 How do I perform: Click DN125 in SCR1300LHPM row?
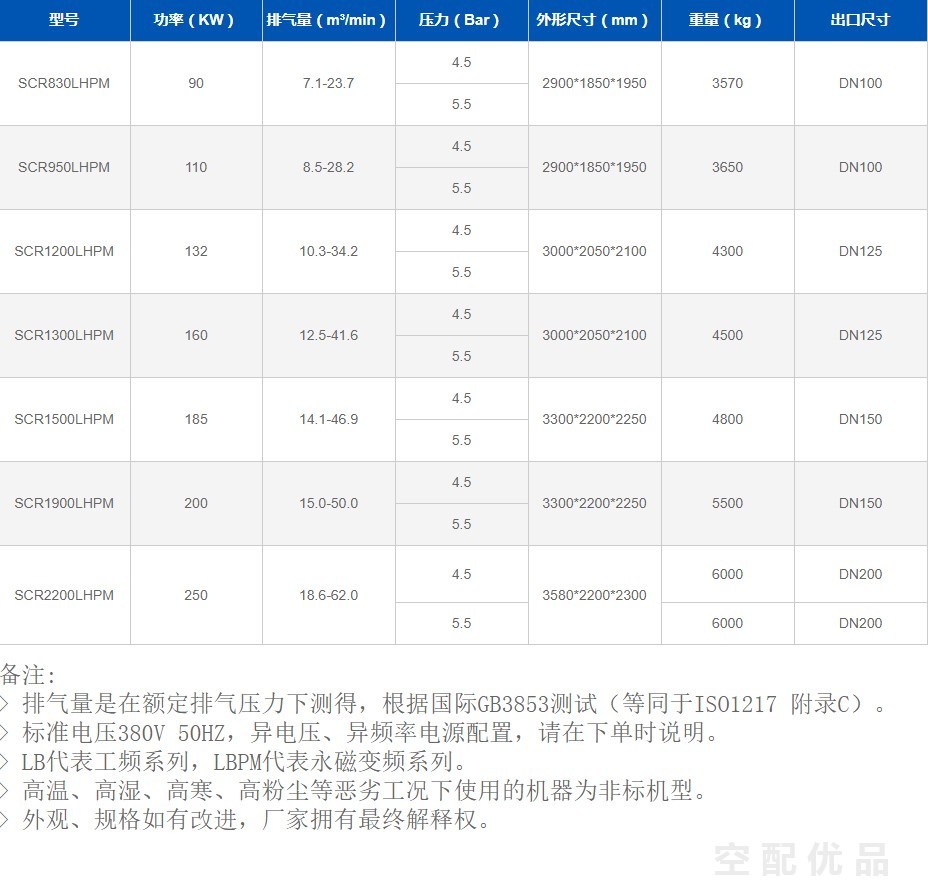[x=861, y=335]
